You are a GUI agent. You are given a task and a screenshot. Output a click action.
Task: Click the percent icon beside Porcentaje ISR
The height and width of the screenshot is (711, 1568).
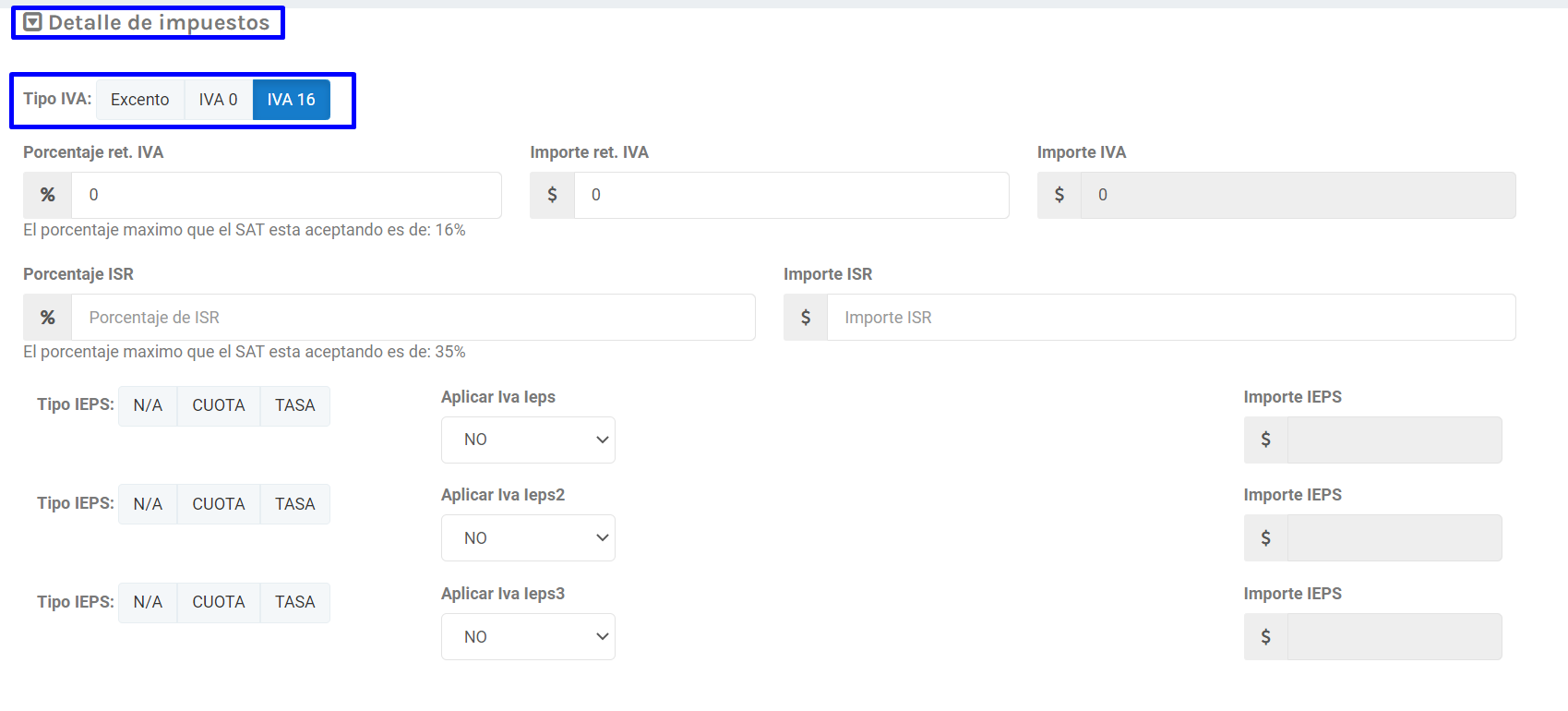click(x=48, y=318)
